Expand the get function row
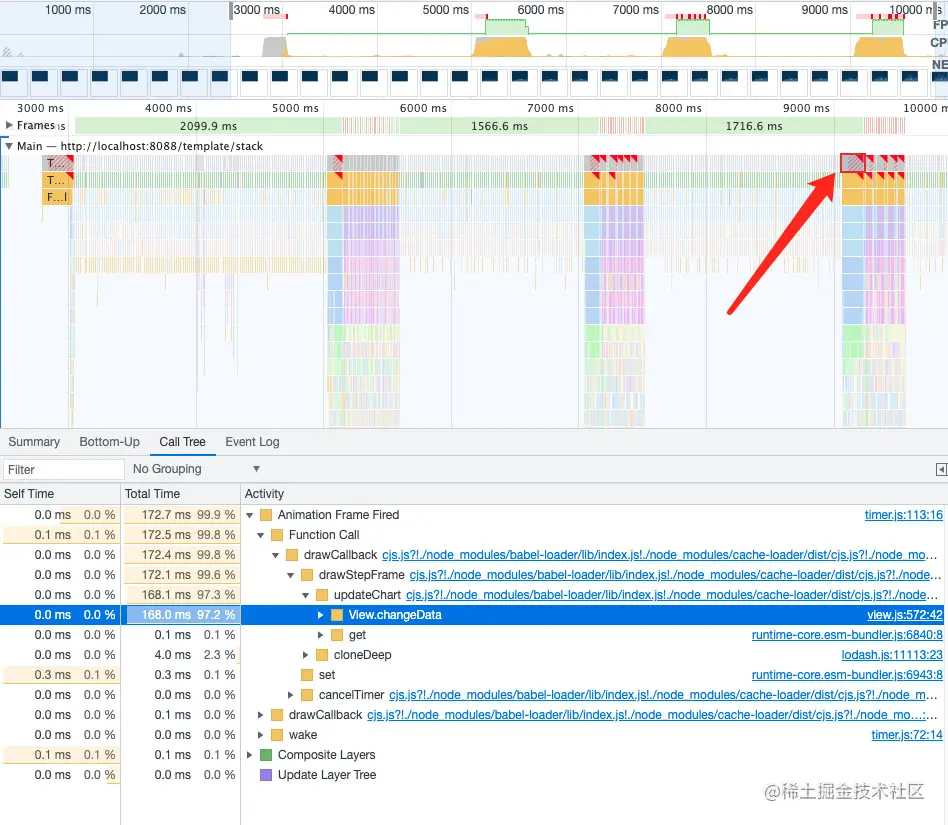This screenshot has height=825, width=948. (x=320, y=635)
